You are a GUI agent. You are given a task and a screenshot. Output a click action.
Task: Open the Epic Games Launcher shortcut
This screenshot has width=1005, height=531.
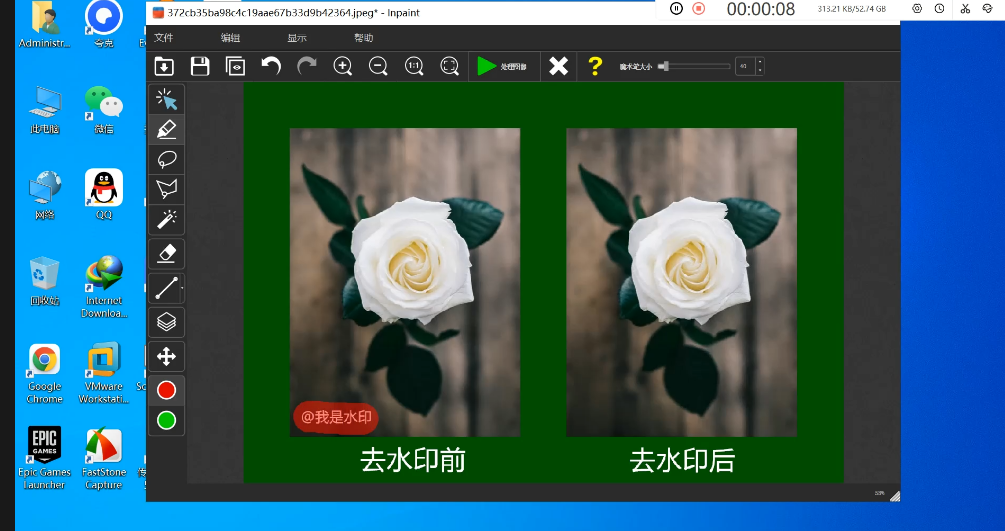(x=44, y=459)
